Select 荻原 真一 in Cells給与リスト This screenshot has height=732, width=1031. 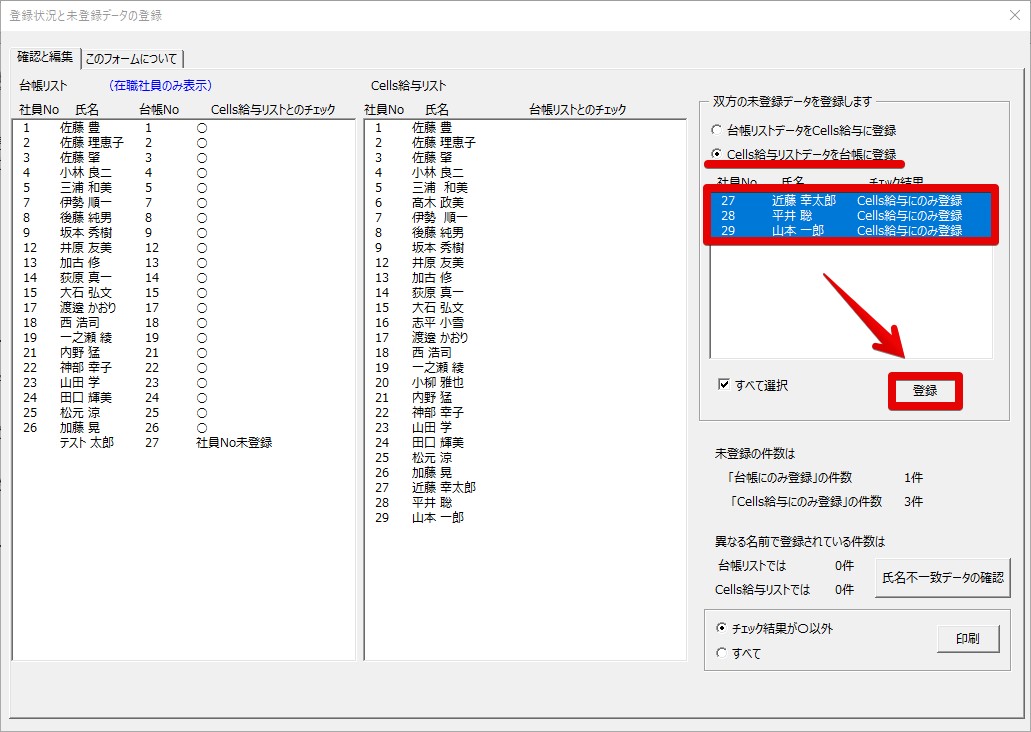pyautogui.click(x=525, y=293)
